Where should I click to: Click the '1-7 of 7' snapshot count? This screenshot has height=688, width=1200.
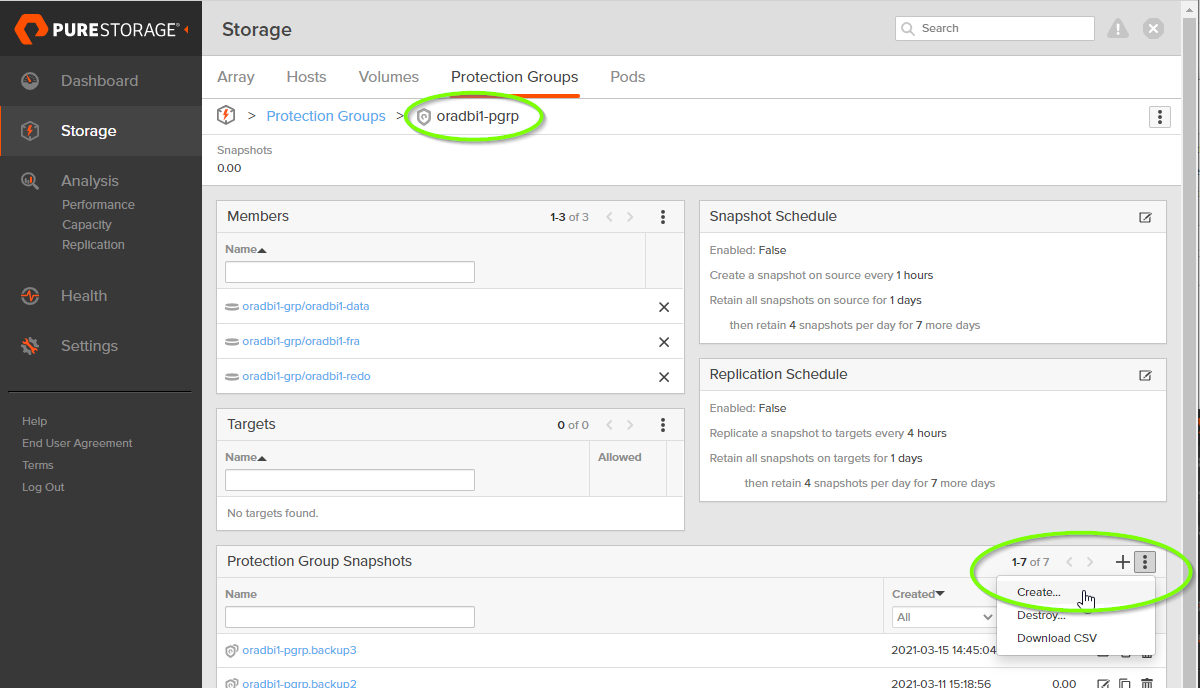pyautogui.click(x=1030, y=562)
